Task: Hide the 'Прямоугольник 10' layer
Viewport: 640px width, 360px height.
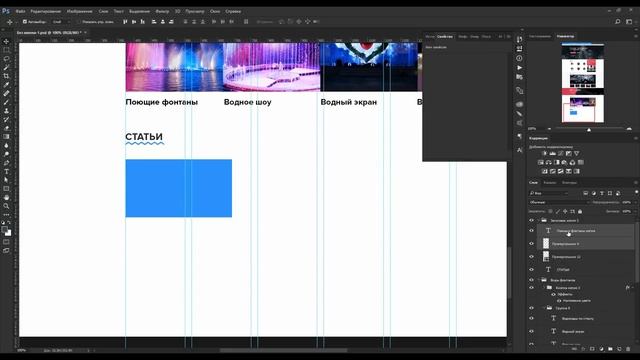Action: click(x=531, y=257)
